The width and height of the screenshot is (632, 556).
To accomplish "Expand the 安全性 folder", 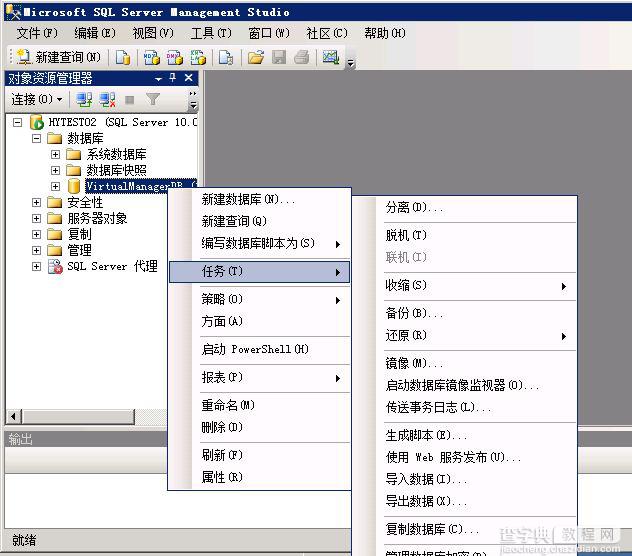I will (x=36, y=202).
